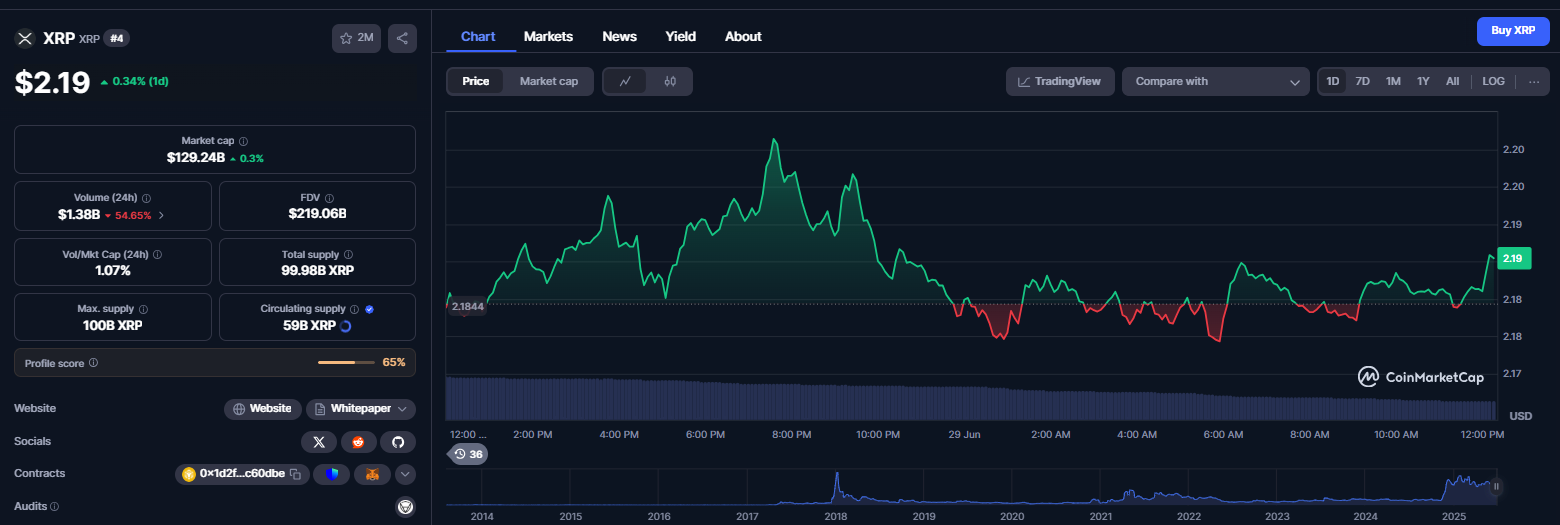The height and width of the screenshot is (525, 1560).
Task: Open the X (Twitter) social link
Action: coord(319,441)
